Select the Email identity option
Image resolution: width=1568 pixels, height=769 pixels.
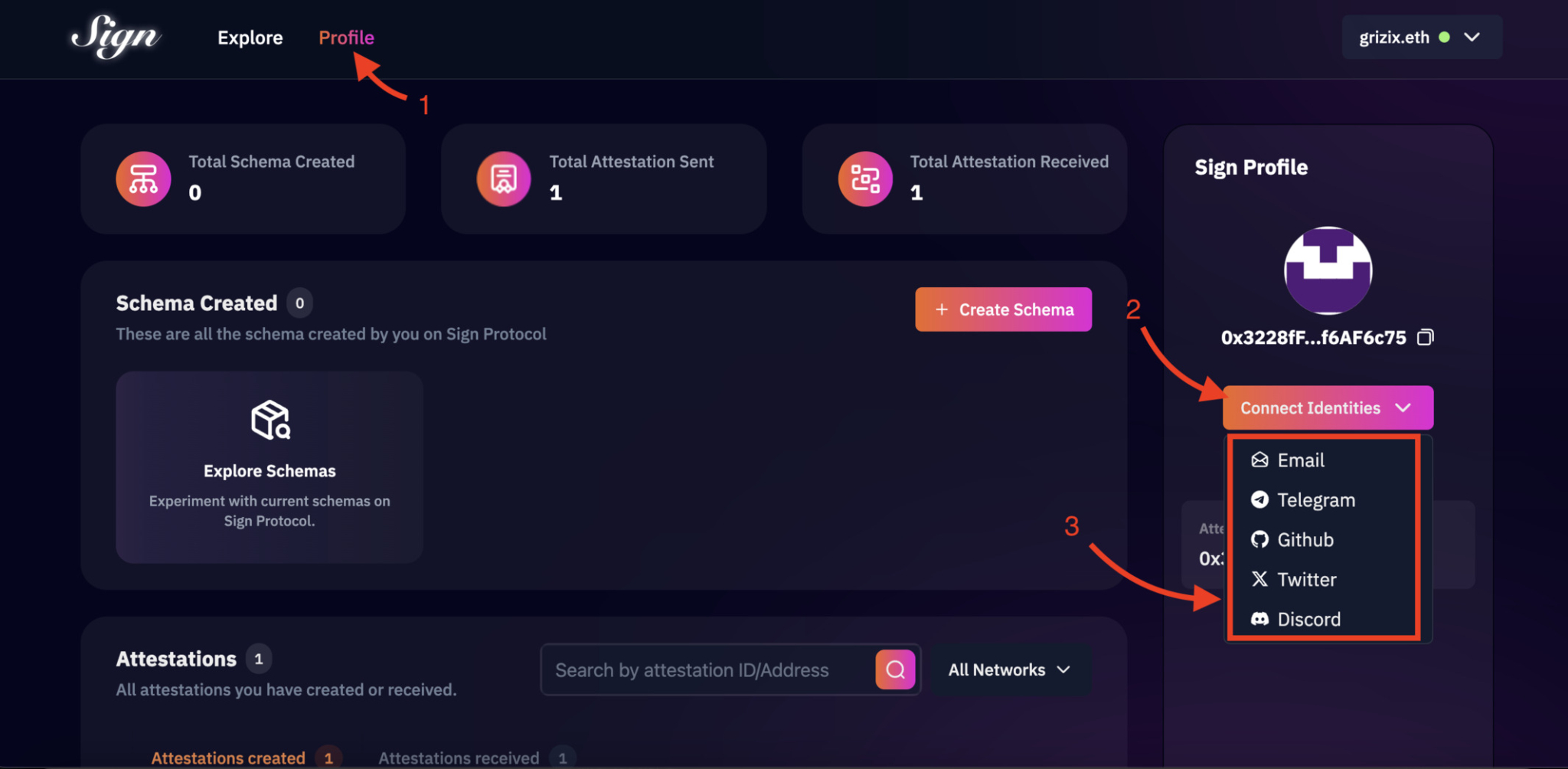pos(1301,460)
